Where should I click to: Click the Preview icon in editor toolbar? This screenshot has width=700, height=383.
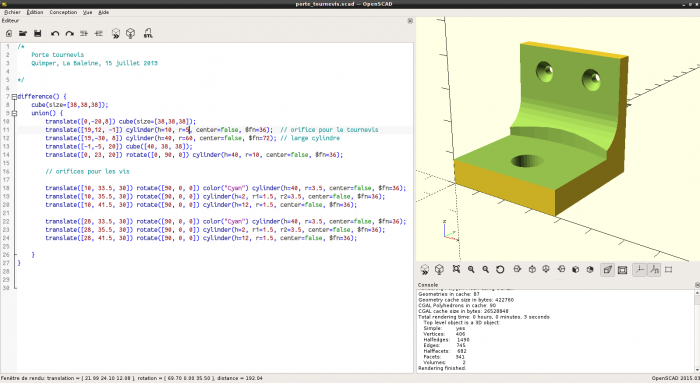tap(116, 33)
